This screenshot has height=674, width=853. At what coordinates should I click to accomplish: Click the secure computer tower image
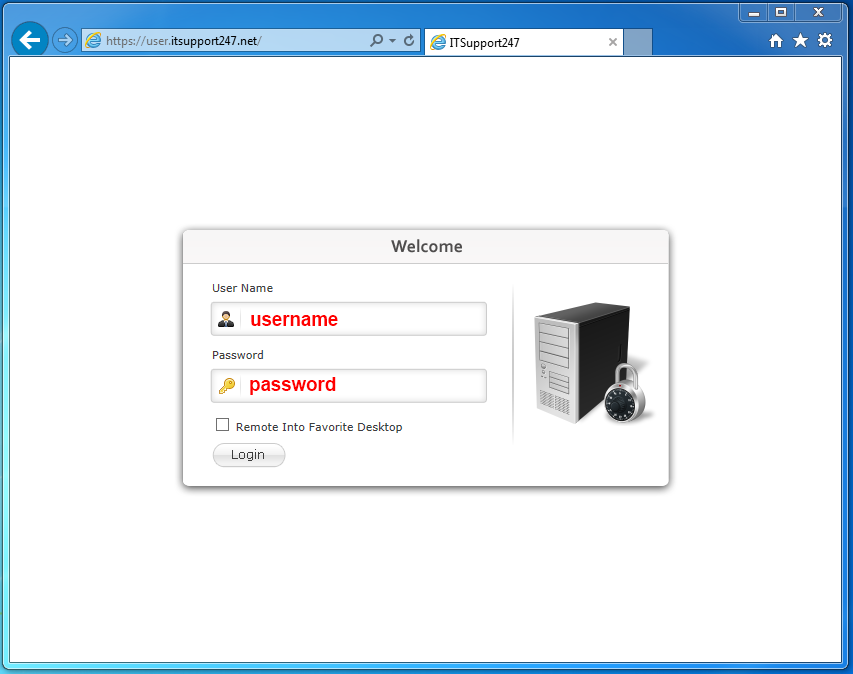tap(593, 363)
